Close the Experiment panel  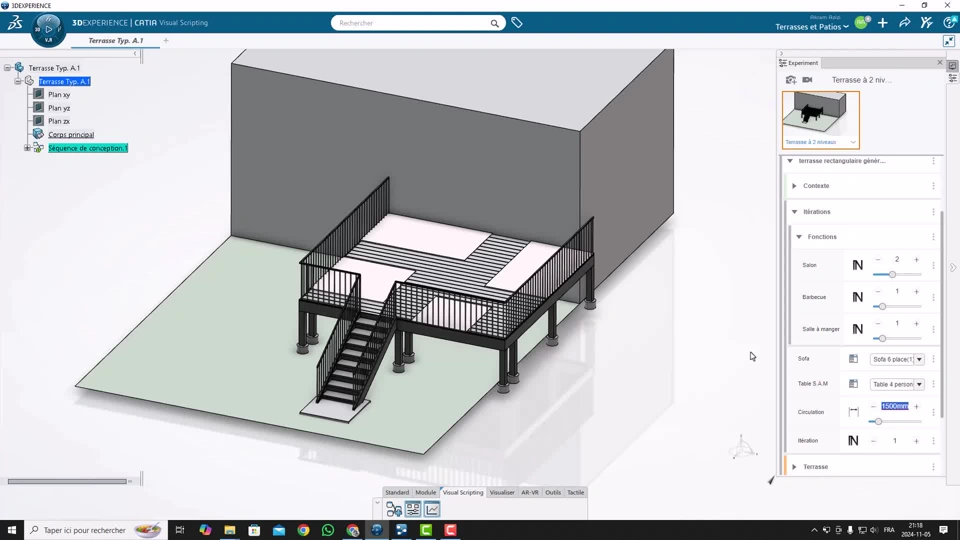coord(940,62)
